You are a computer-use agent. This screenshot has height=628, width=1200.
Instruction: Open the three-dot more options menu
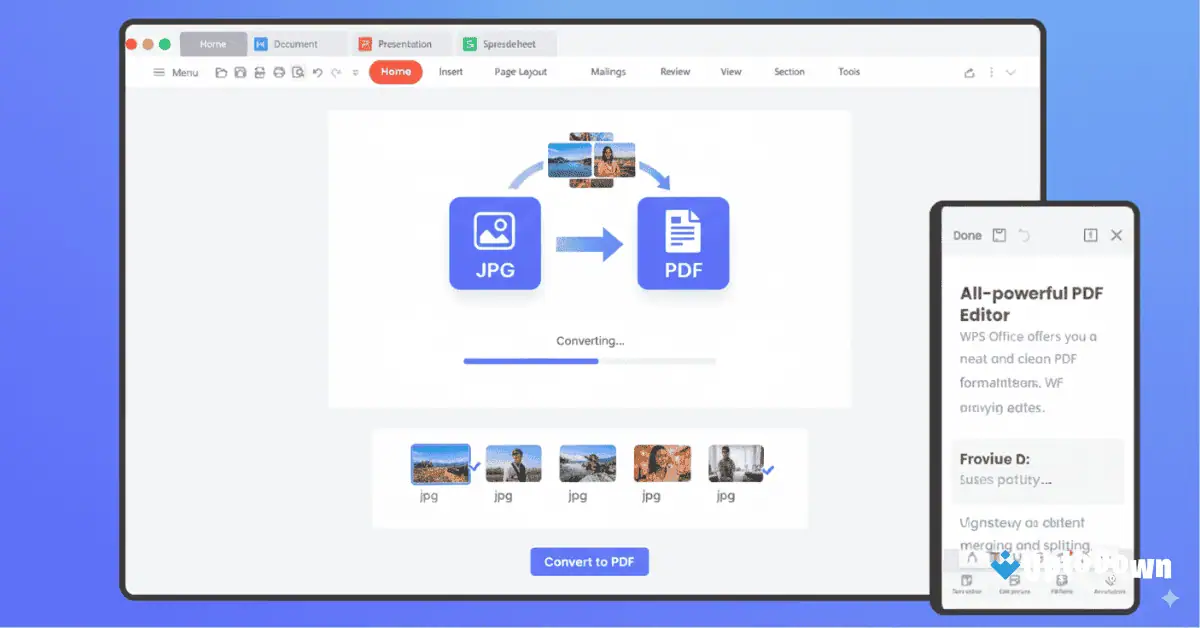pos(989,72)
